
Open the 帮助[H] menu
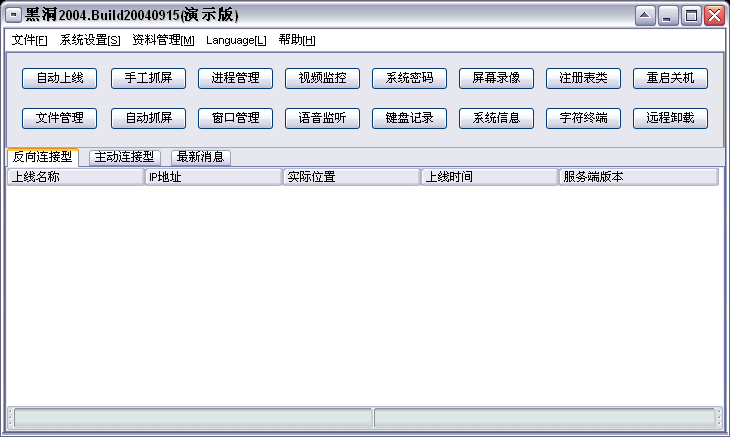click(x=297, y=40)
